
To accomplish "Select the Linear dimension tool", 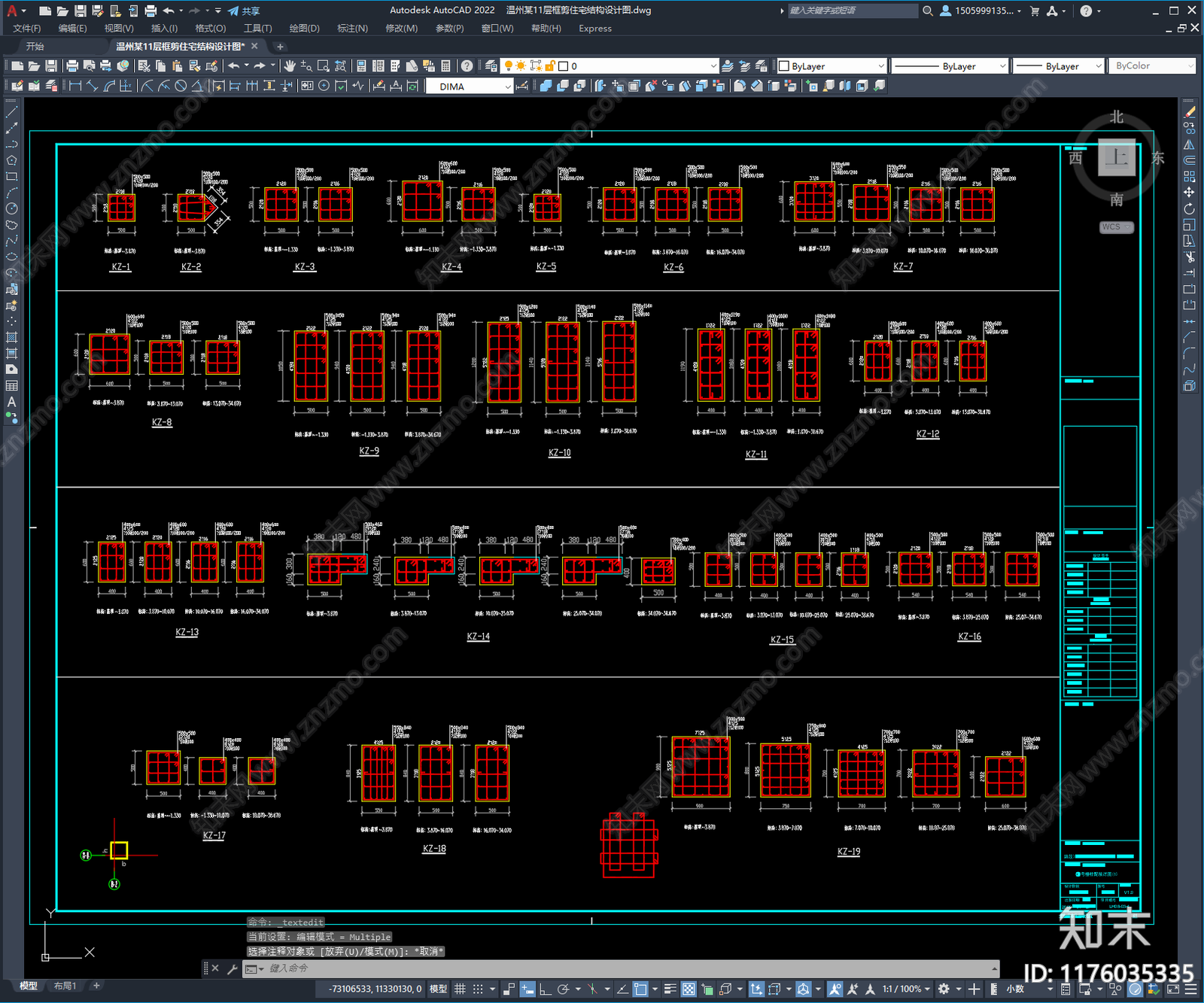I will (x=75, y=86).
